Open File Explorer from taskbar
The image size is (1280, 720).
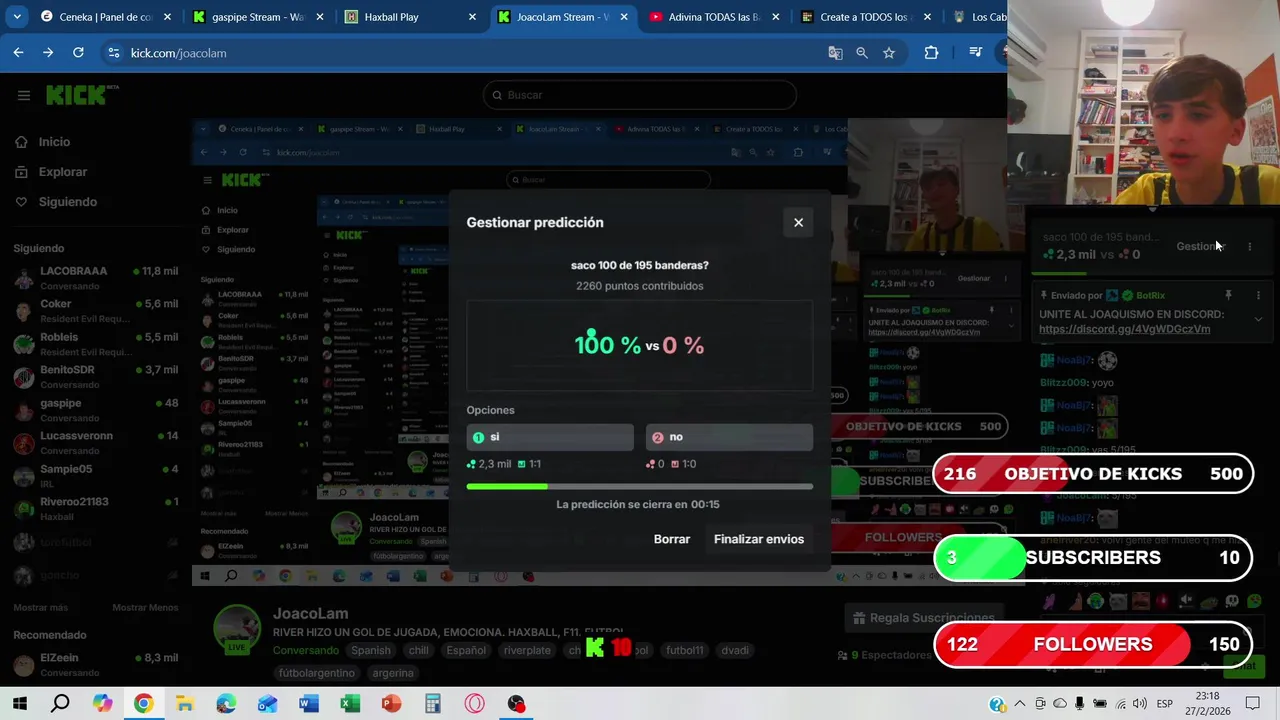pyautogui.click(x=184, y=704)
